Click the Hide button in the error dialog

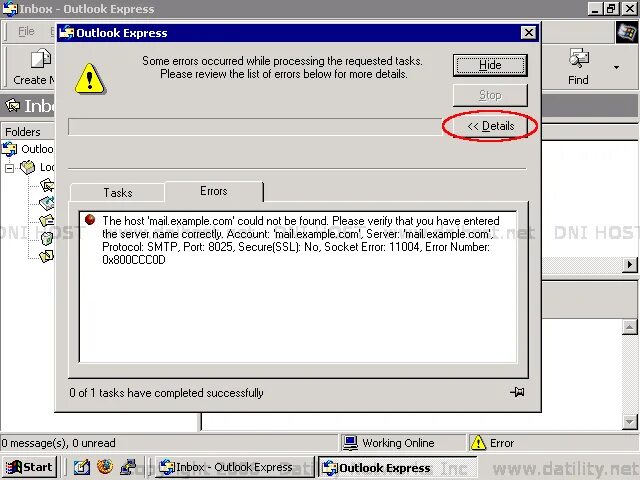pos(490,65)
